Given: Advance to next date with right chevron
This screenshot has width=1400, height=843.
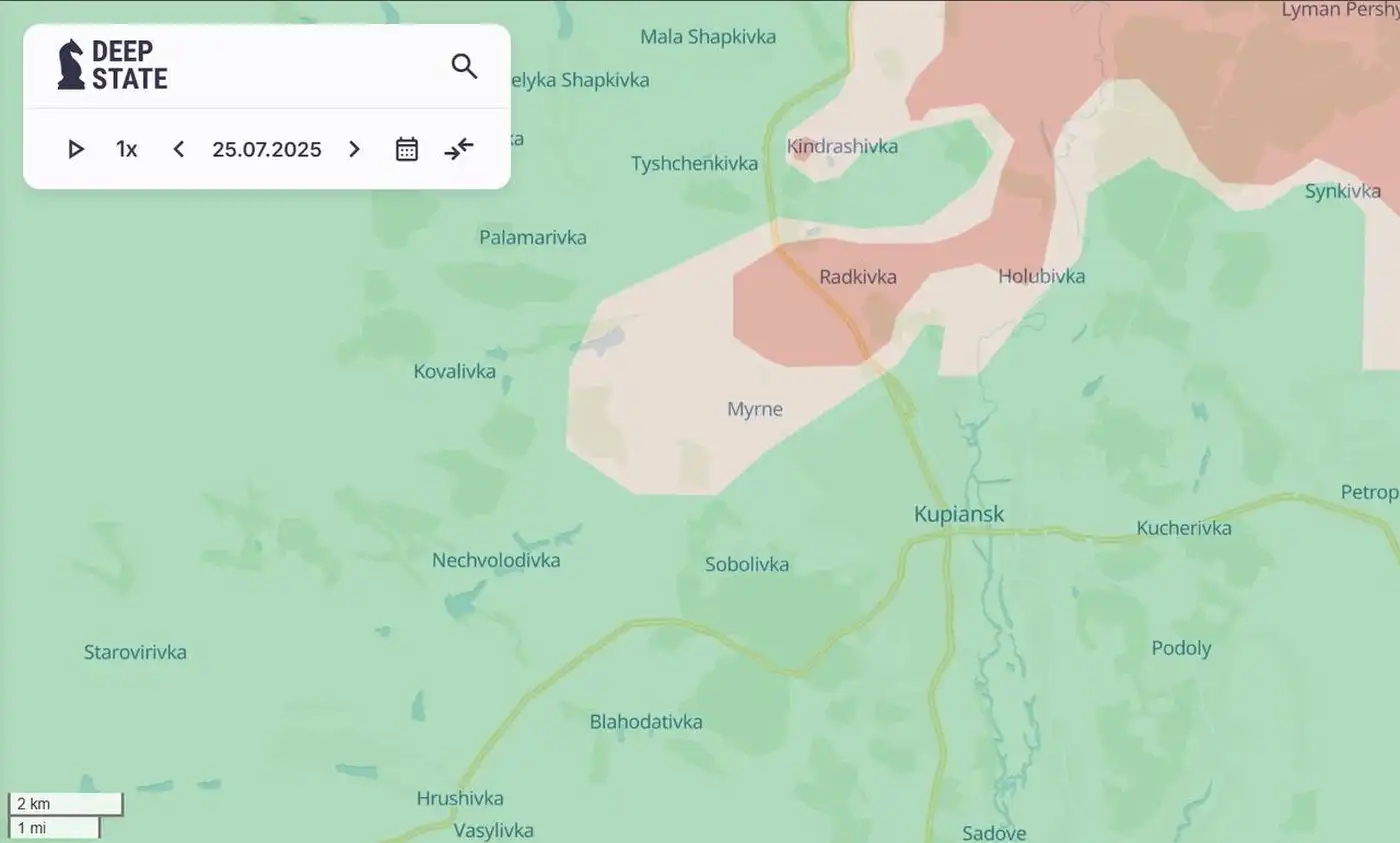Looking at the screenshot, I should (354, 149).
